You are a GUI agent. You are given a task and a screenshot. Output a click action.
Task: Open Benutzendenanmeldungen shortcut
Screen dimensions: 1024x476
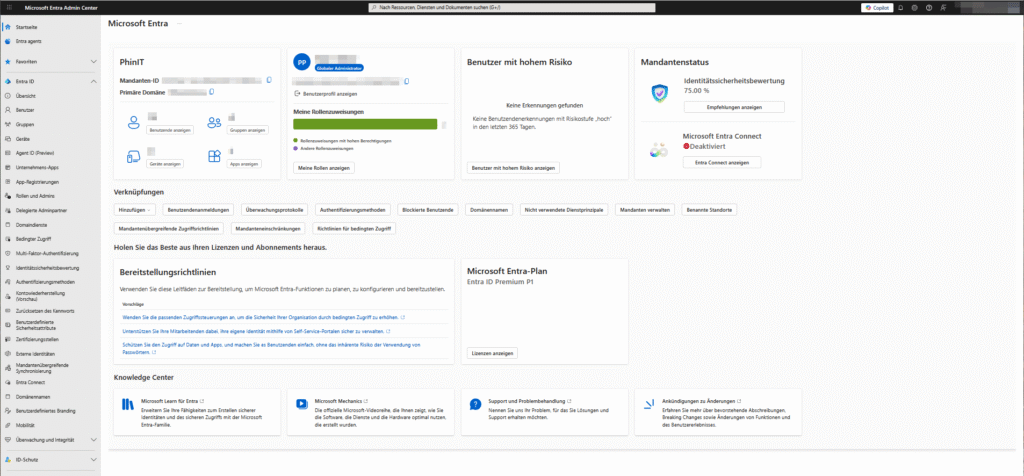(199, 210)
